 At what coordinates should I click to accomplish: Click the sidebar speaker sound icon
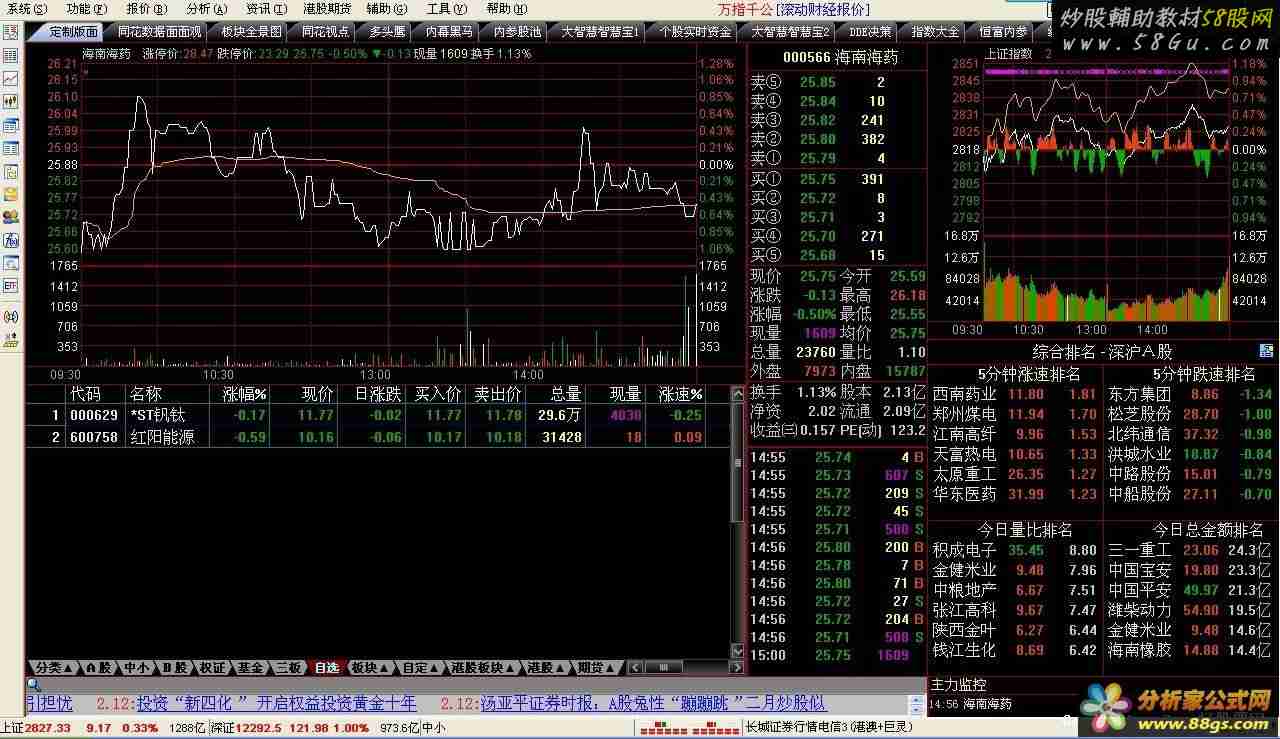(x=11, y=318)
